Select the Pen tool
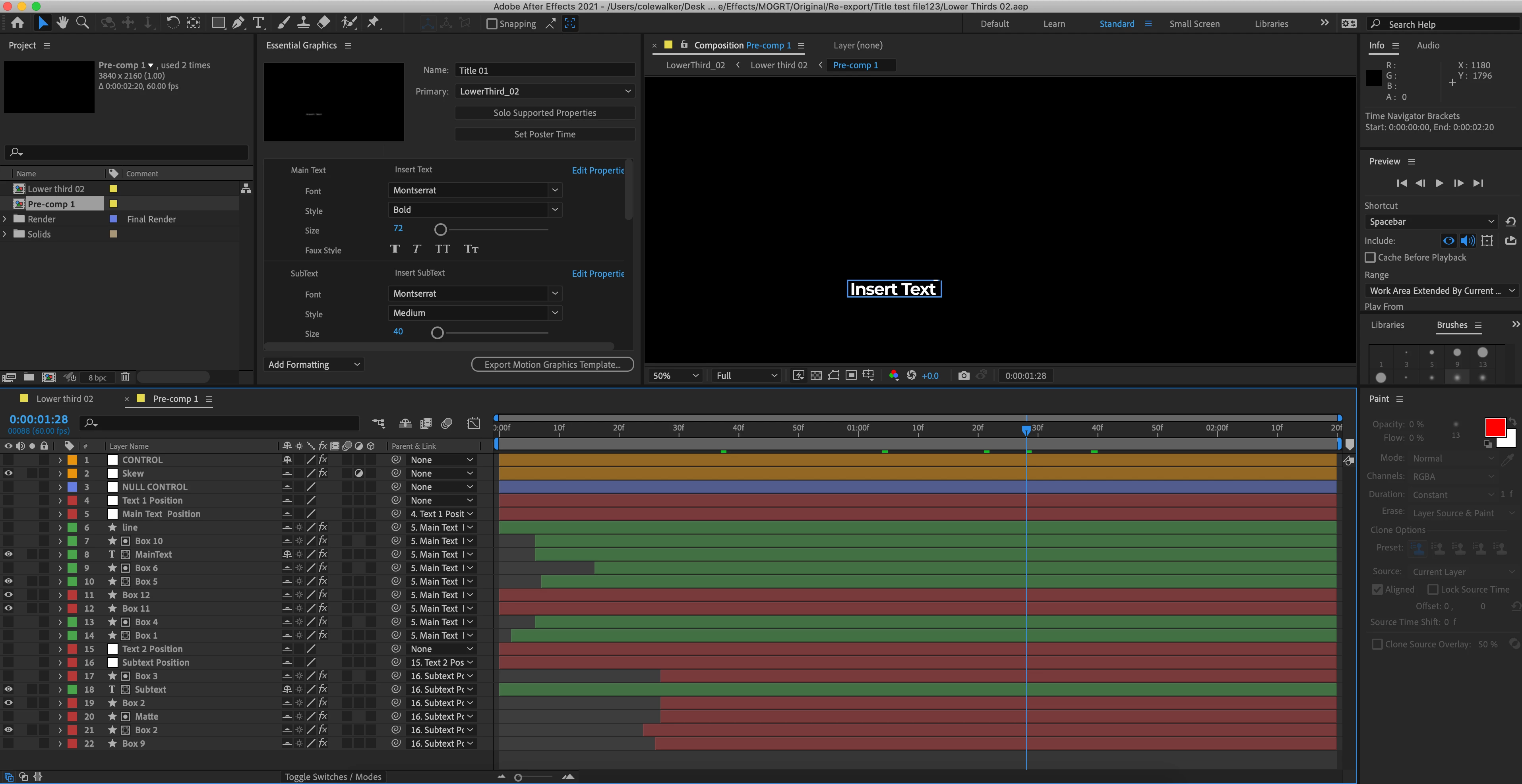 (x=238, y=23)
